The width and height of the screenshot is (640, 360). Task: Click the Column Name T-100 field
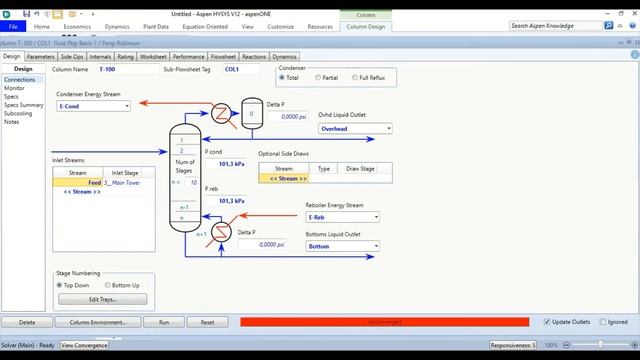click(128, 69)
